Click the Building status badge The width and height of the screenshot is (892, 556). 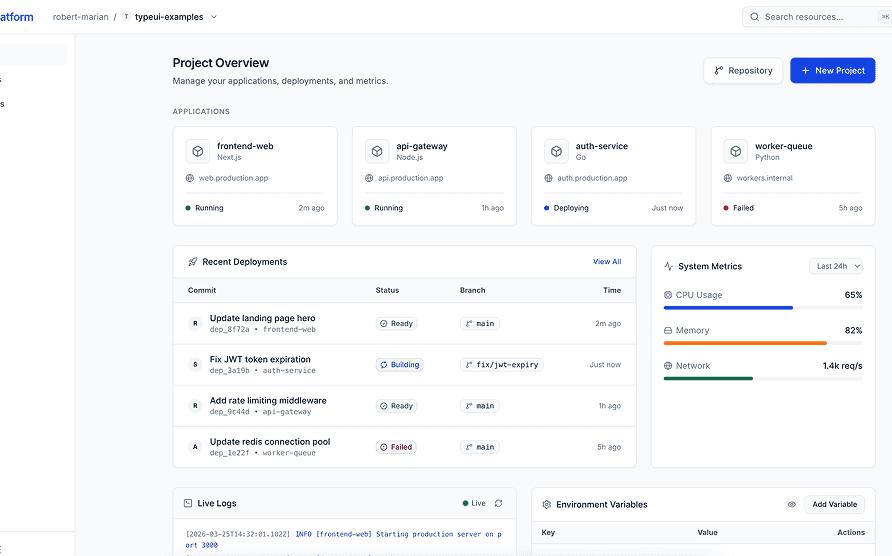[399, 365]
